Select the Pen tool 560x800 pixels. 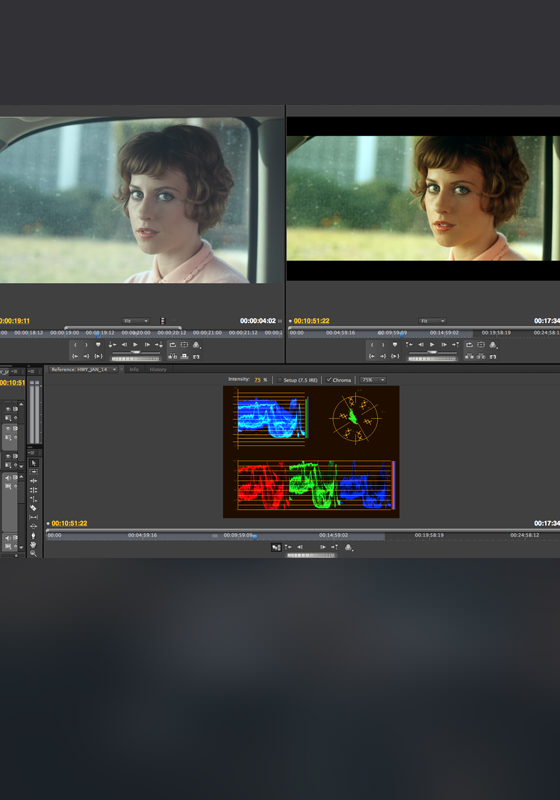[34, 535]
